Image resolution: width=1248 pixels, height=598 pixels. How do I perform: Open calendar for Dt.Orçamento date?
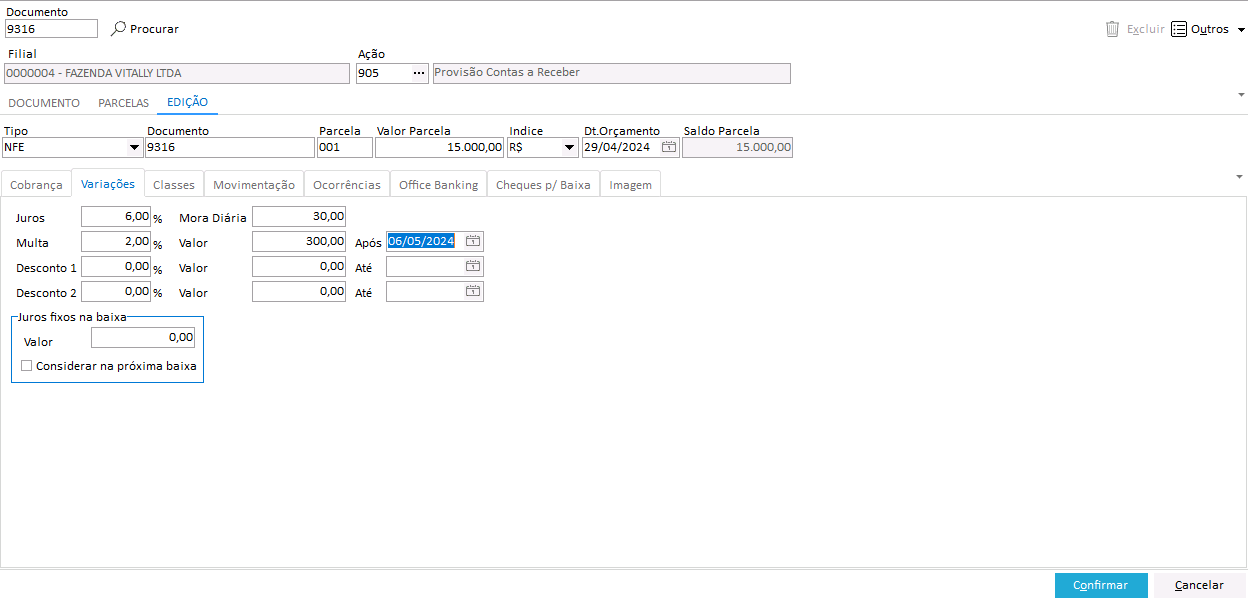pyautogui.click(x=669, y=147)
